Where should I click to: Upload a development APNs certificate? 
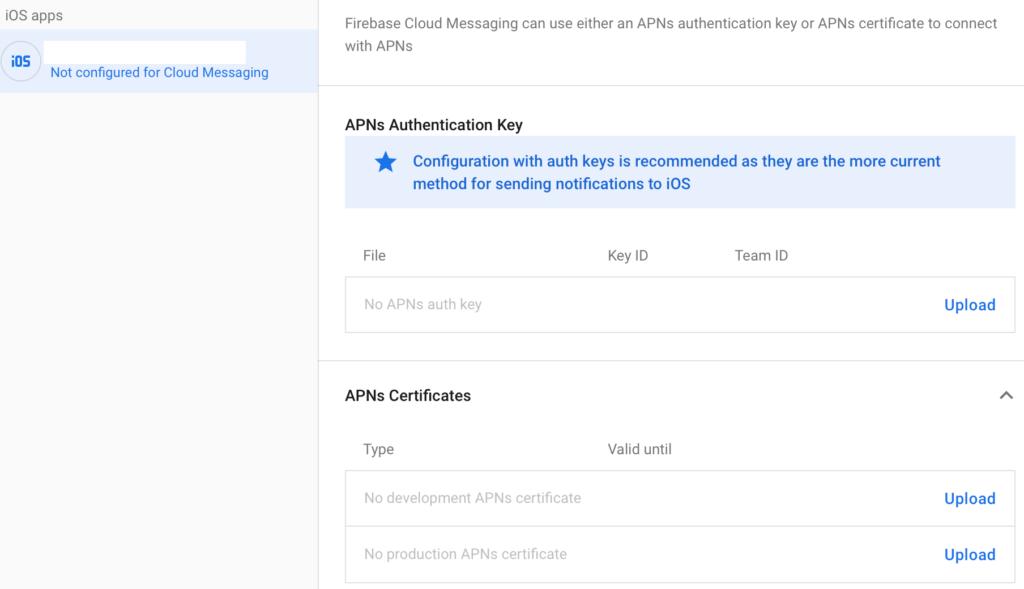[969, 499]
